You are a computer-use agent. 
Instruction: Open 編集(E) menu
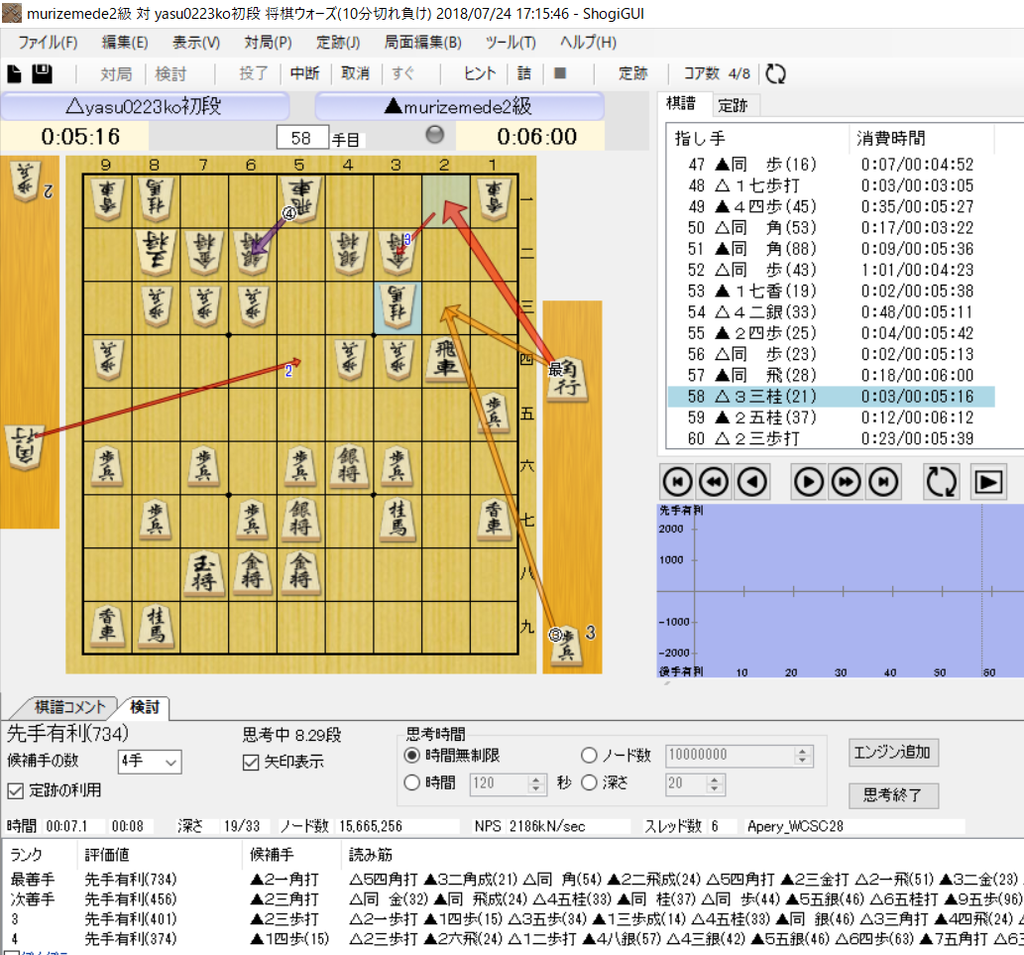[125, 42]
